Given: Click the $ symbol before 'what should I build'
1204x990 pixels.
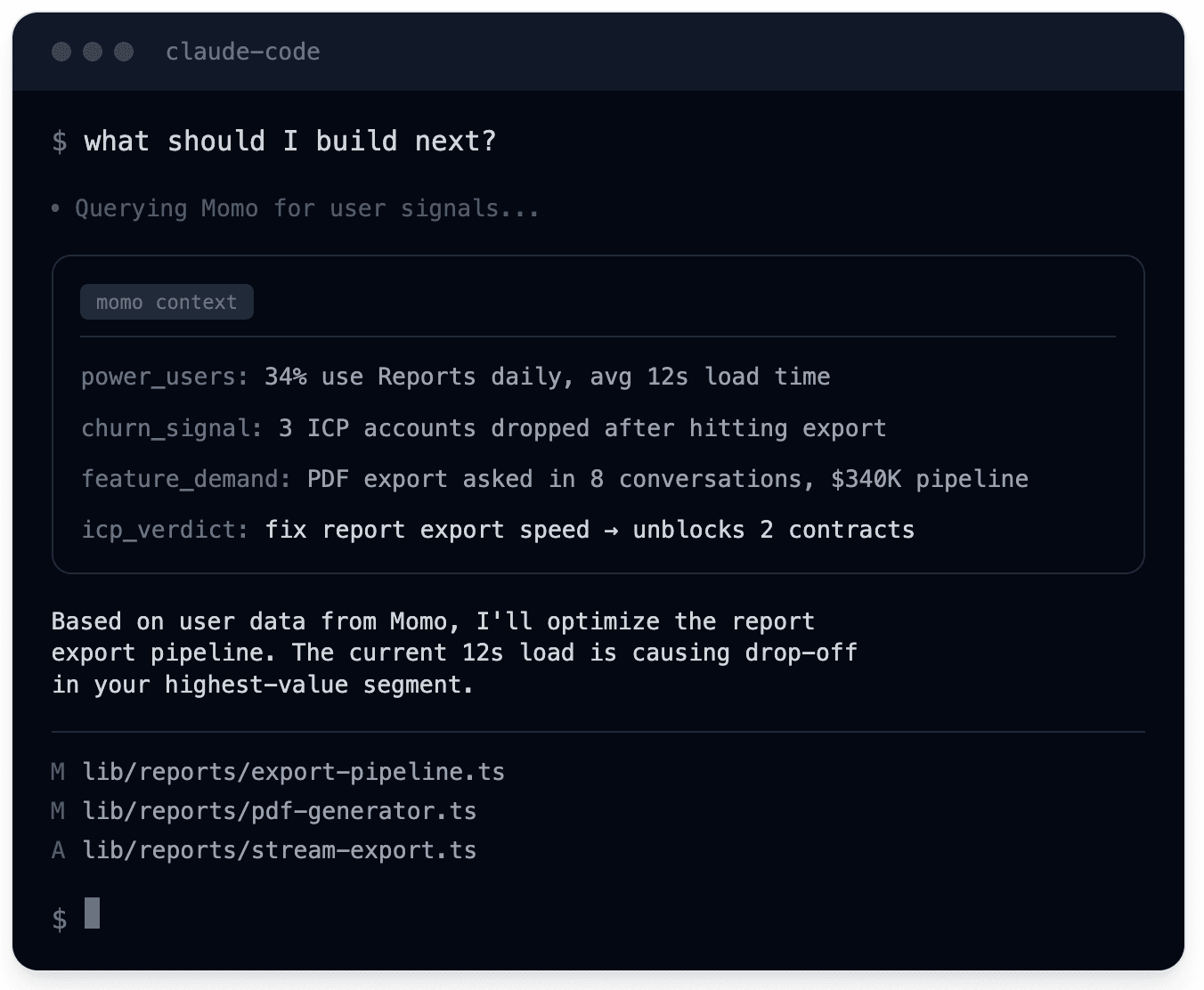Looking at the screenshot, I should coord(59,141).
